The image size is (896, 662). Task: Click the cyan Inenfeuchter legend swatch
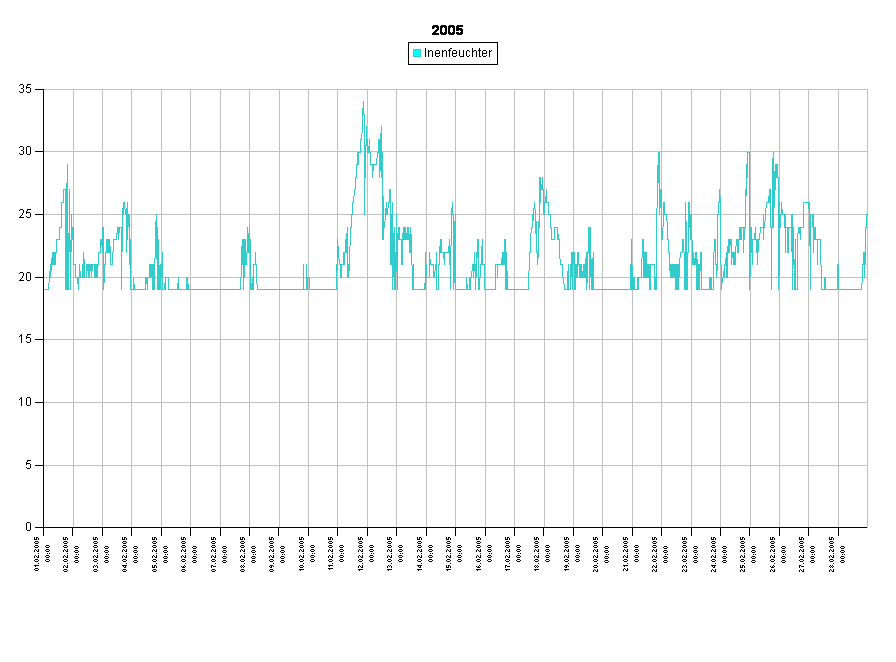point(417,53)
